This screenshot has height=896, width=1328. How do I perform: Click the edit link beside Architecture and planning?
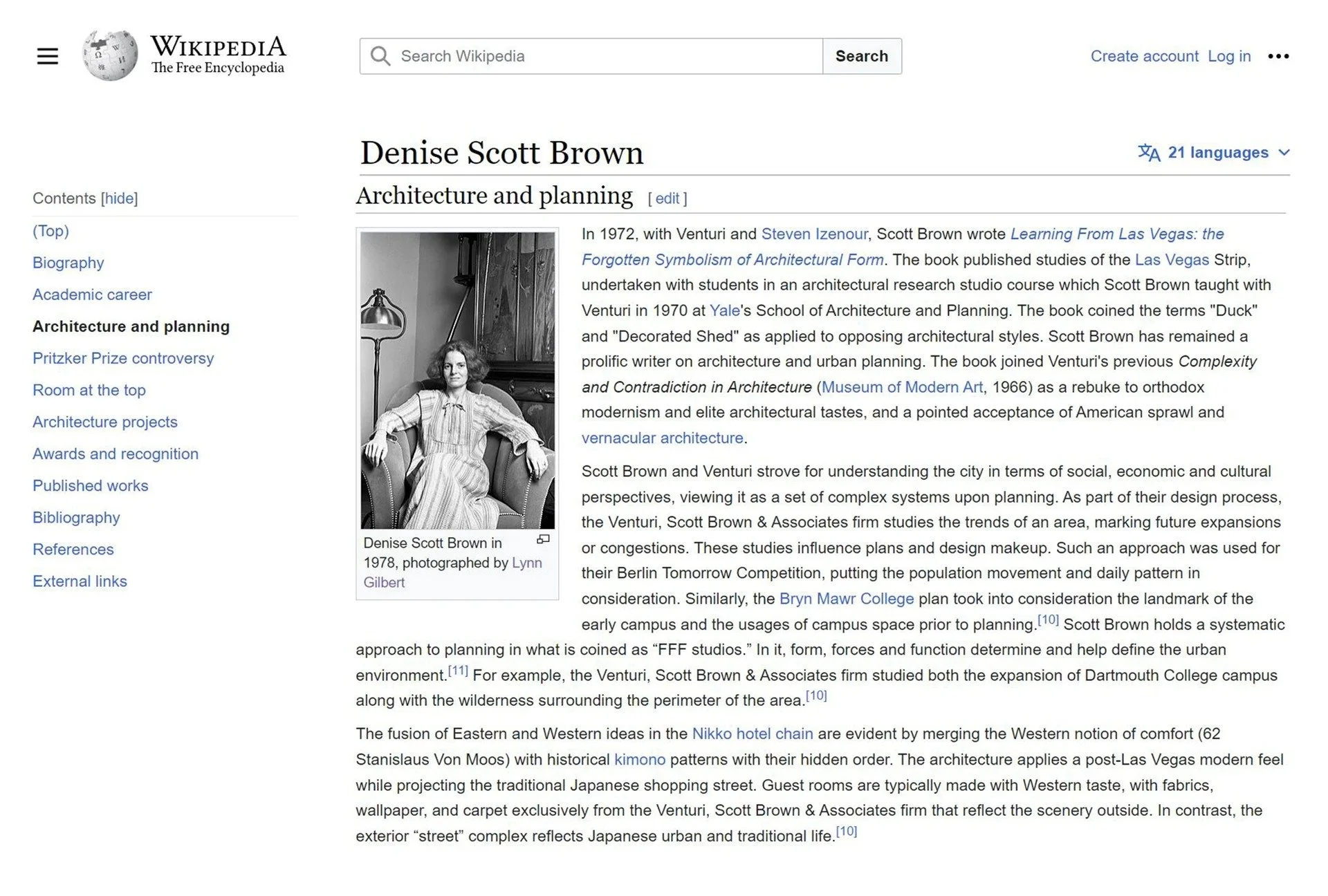(x=667, y=198)
